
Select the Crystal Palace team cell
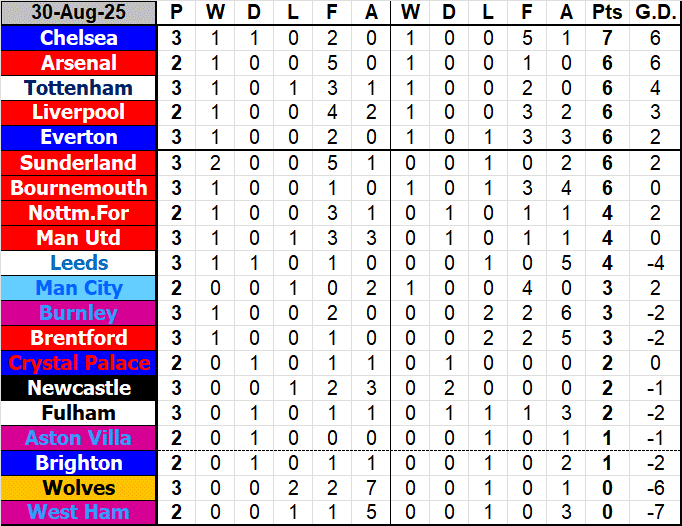click(79, 363)
